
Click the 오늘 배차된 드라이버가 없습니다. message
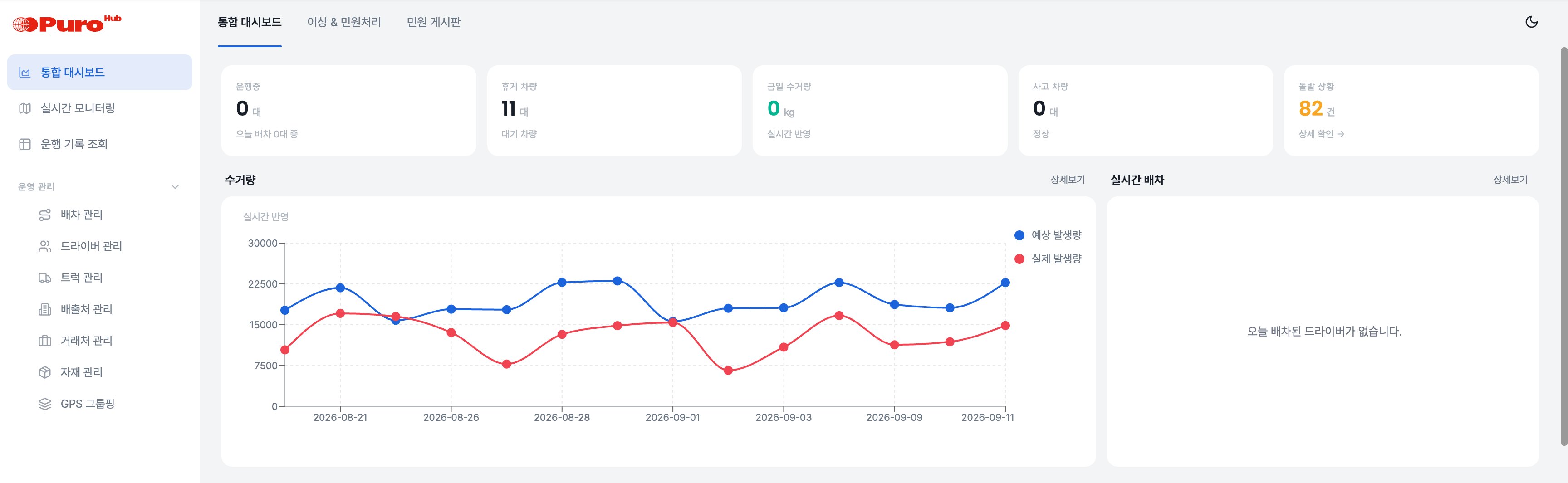point(1324,332)
